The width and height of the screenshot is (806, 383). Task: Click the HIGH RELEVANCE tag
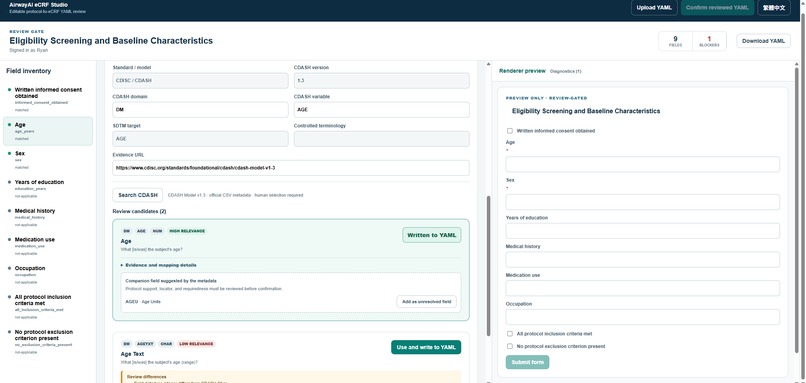(x=187, y=231)
